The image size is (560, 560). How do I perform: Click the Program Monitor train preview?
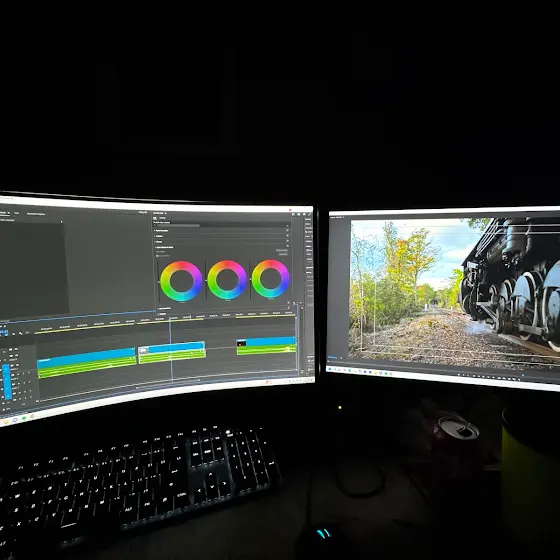click(455, 291)
